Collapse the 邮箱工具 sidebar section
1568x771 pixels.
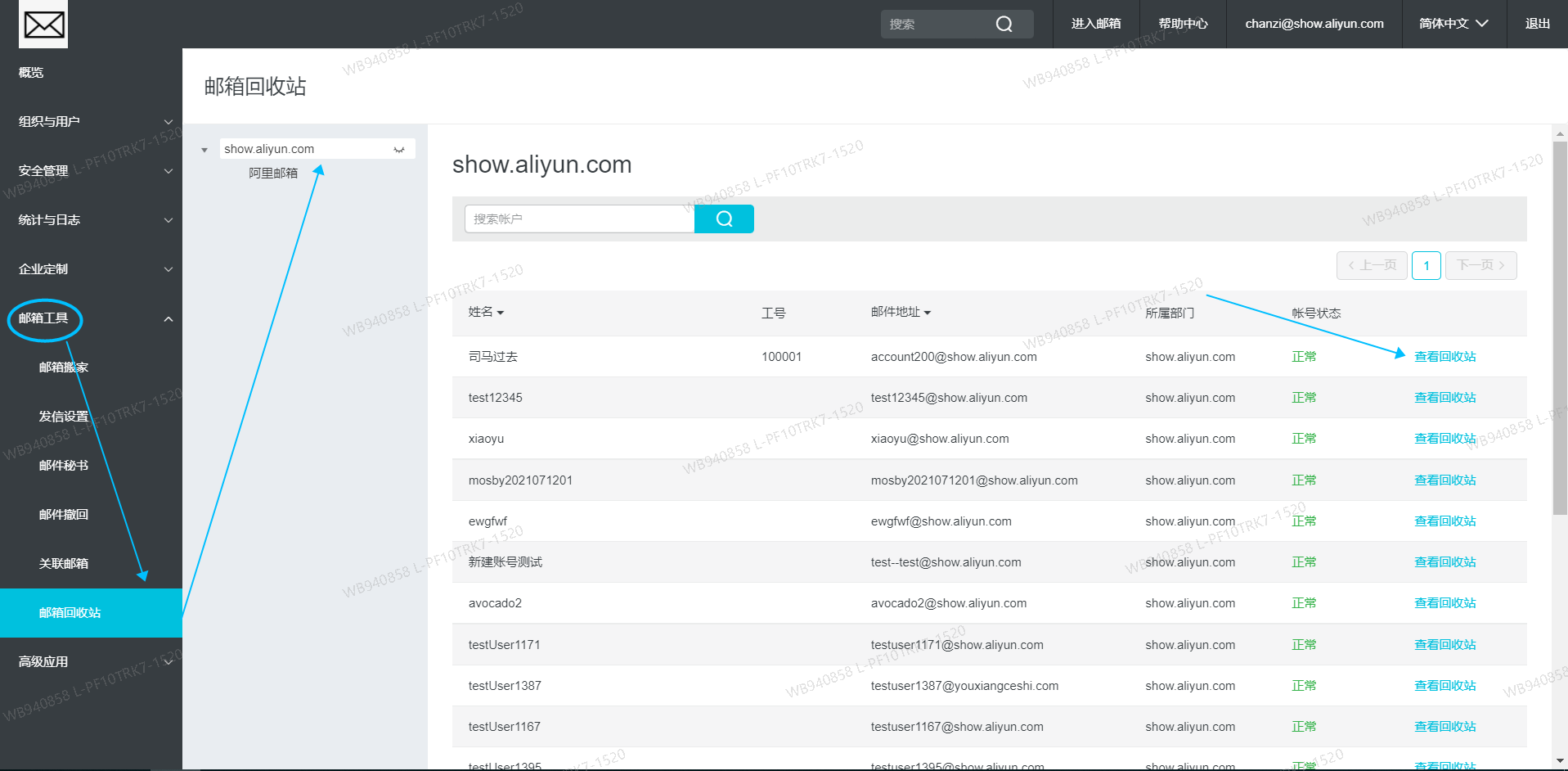[x=91, y=318]
